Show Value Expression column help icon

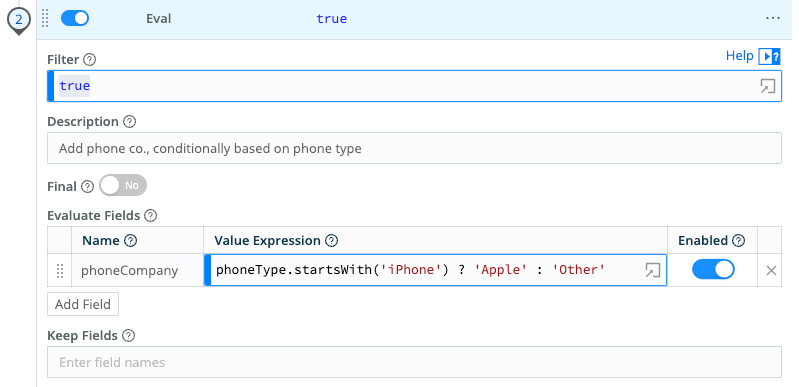coord(331,241)
